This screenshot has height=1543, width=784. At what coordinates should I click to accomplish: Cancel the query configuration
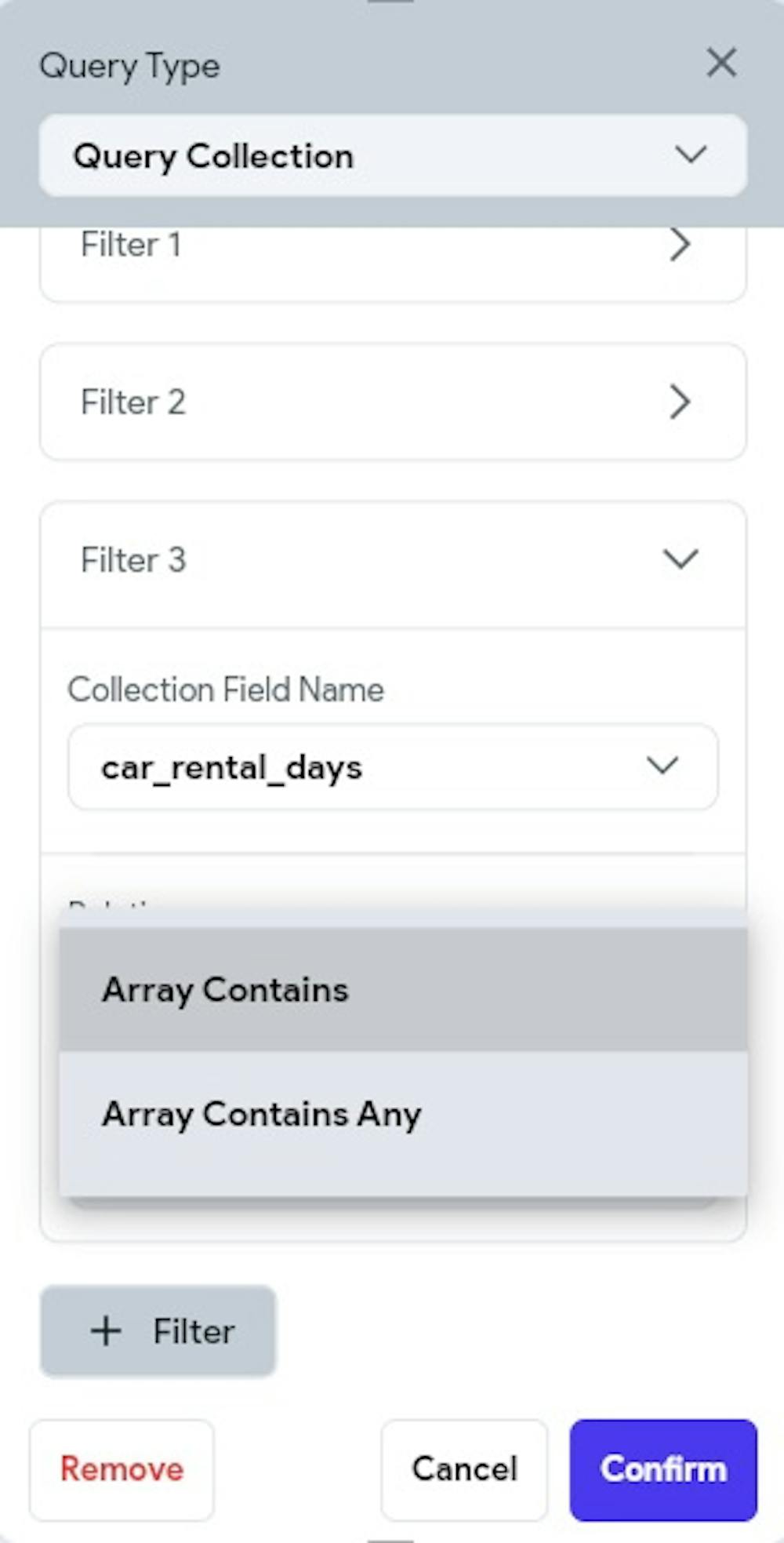click(x=464, y=1469)
